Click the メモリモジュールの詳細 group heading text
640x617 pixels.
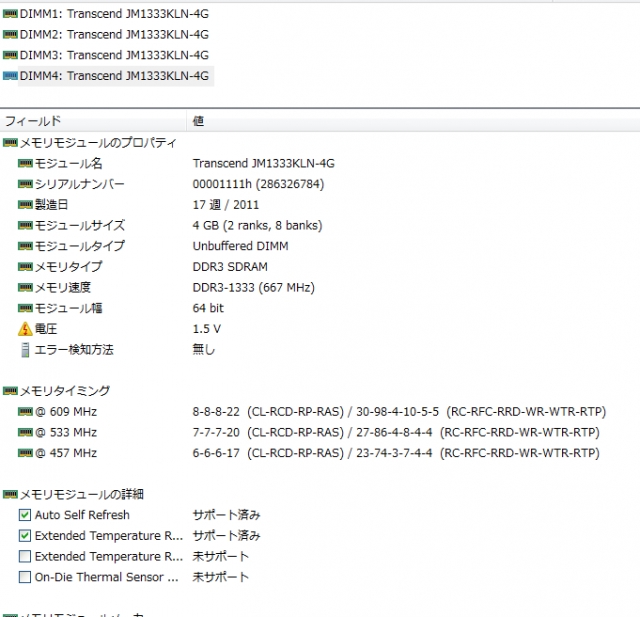pyautogui.click(x=82, y=495)
